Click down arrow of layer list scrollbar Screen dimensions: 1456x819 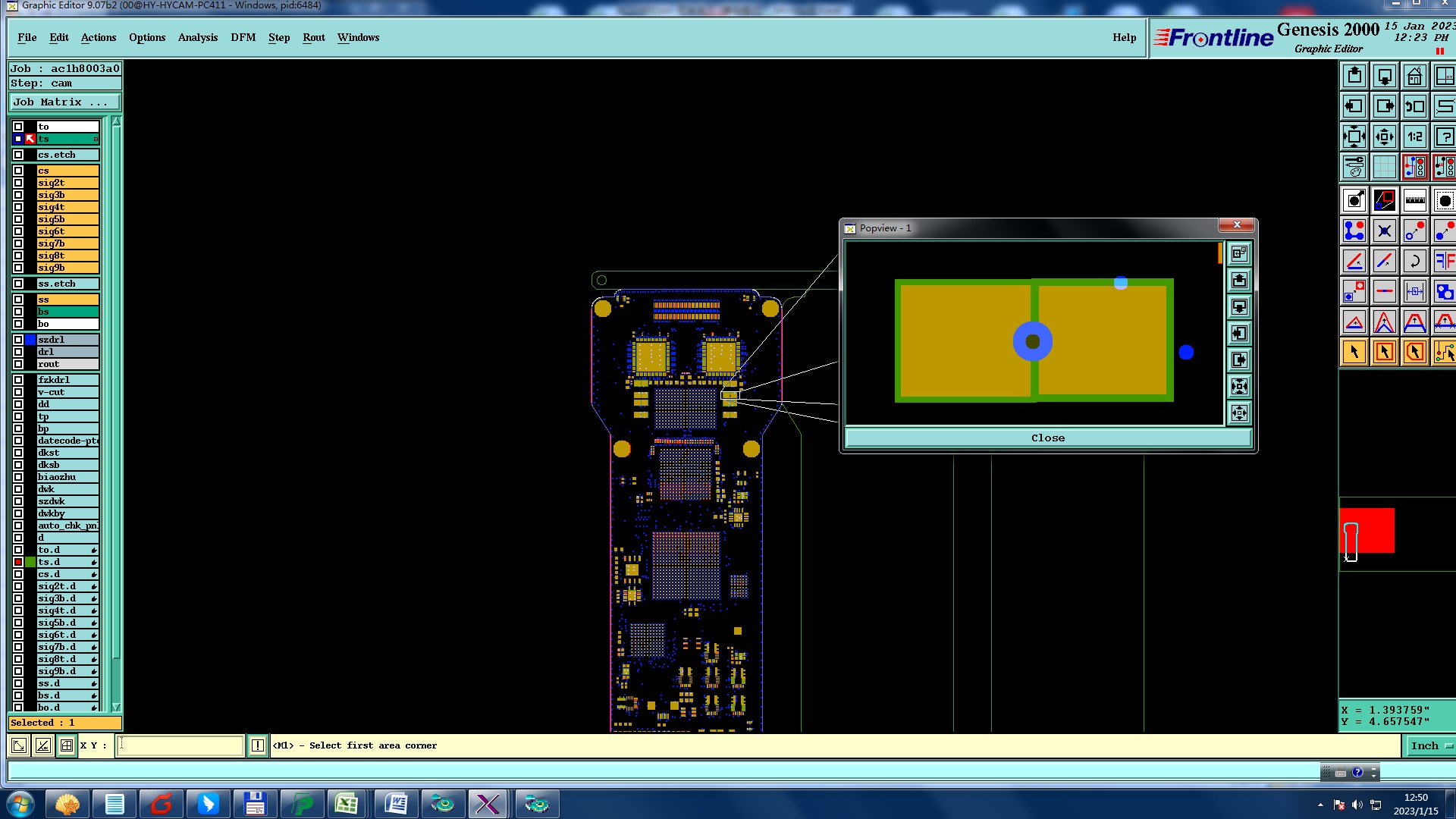pos(116,707)
